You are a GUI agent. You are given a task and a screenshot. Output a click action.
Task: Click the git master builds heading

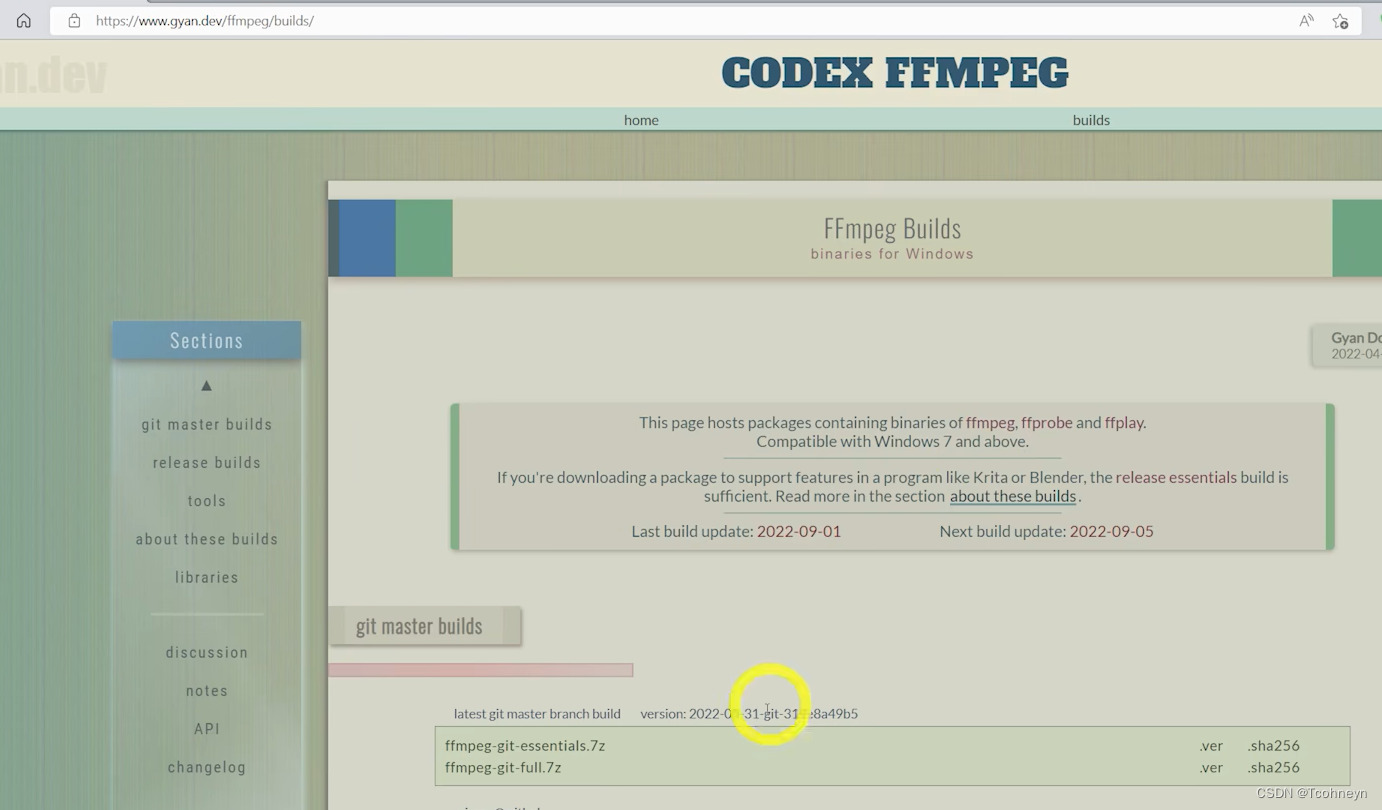(x=420, y=626)
